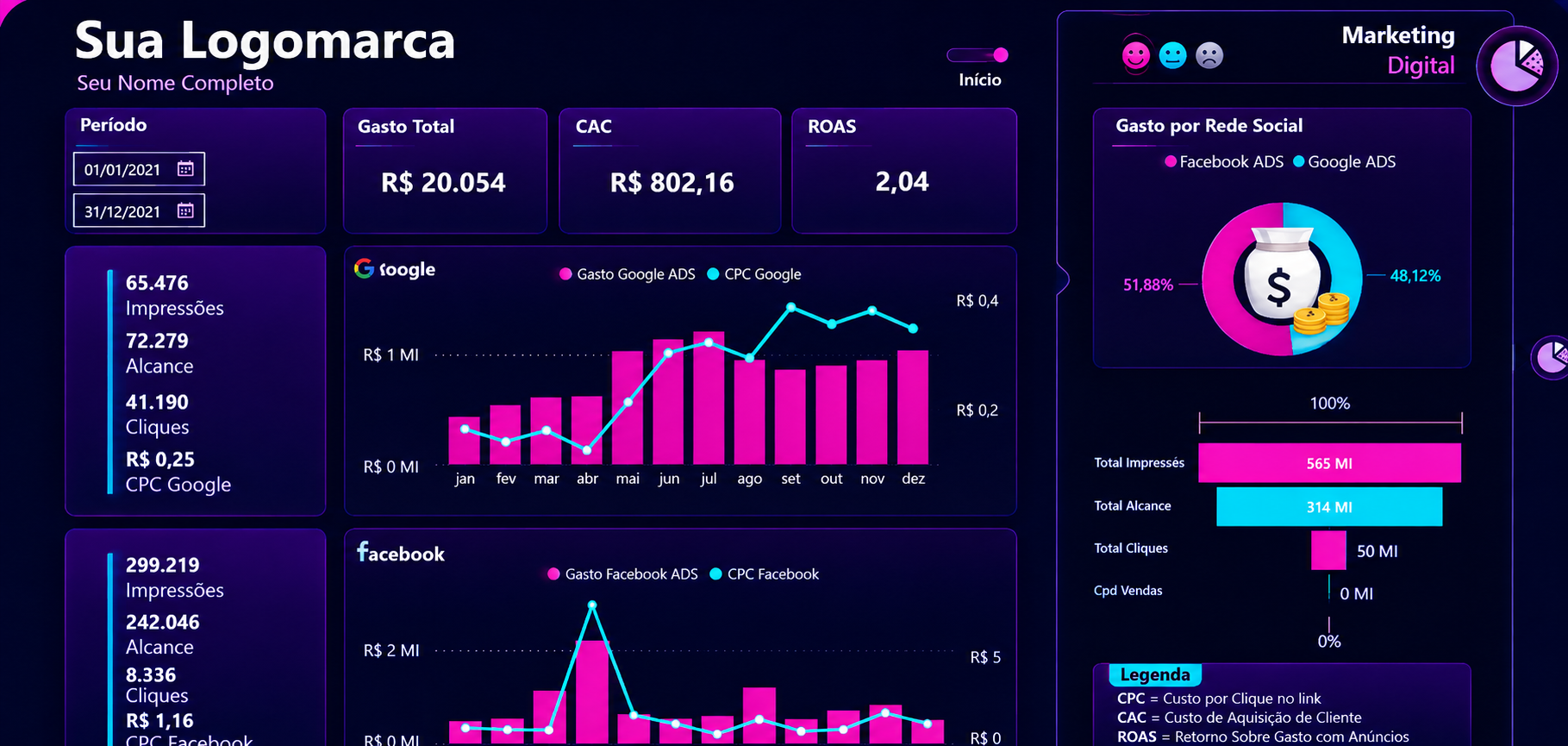The width and height of the screenshot is (1568, 746).
Task: Select the Total Alcance 314 MI bar
Action: click(x=1329, y=506)
